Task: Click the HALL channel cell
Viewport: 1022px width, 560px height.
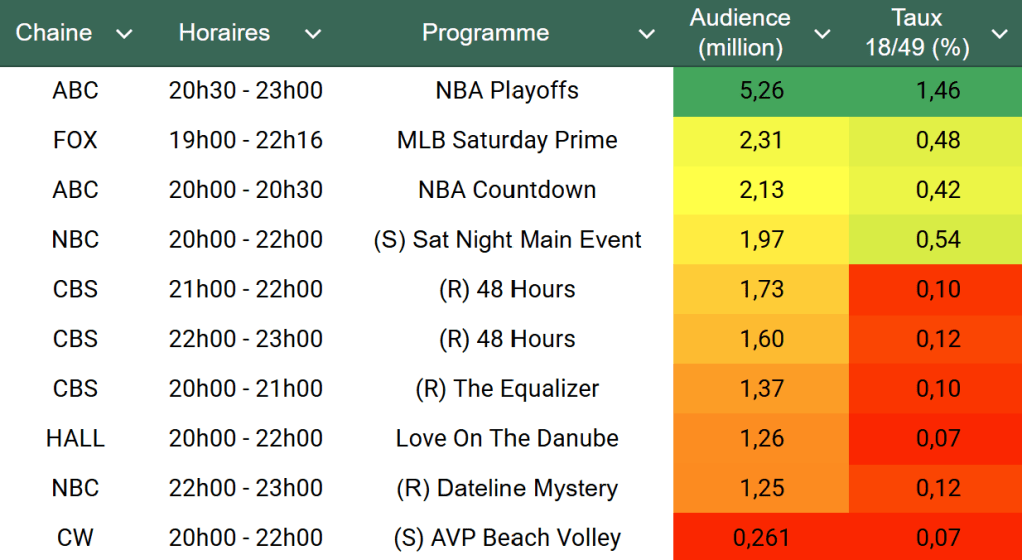Action: point(75,439)
